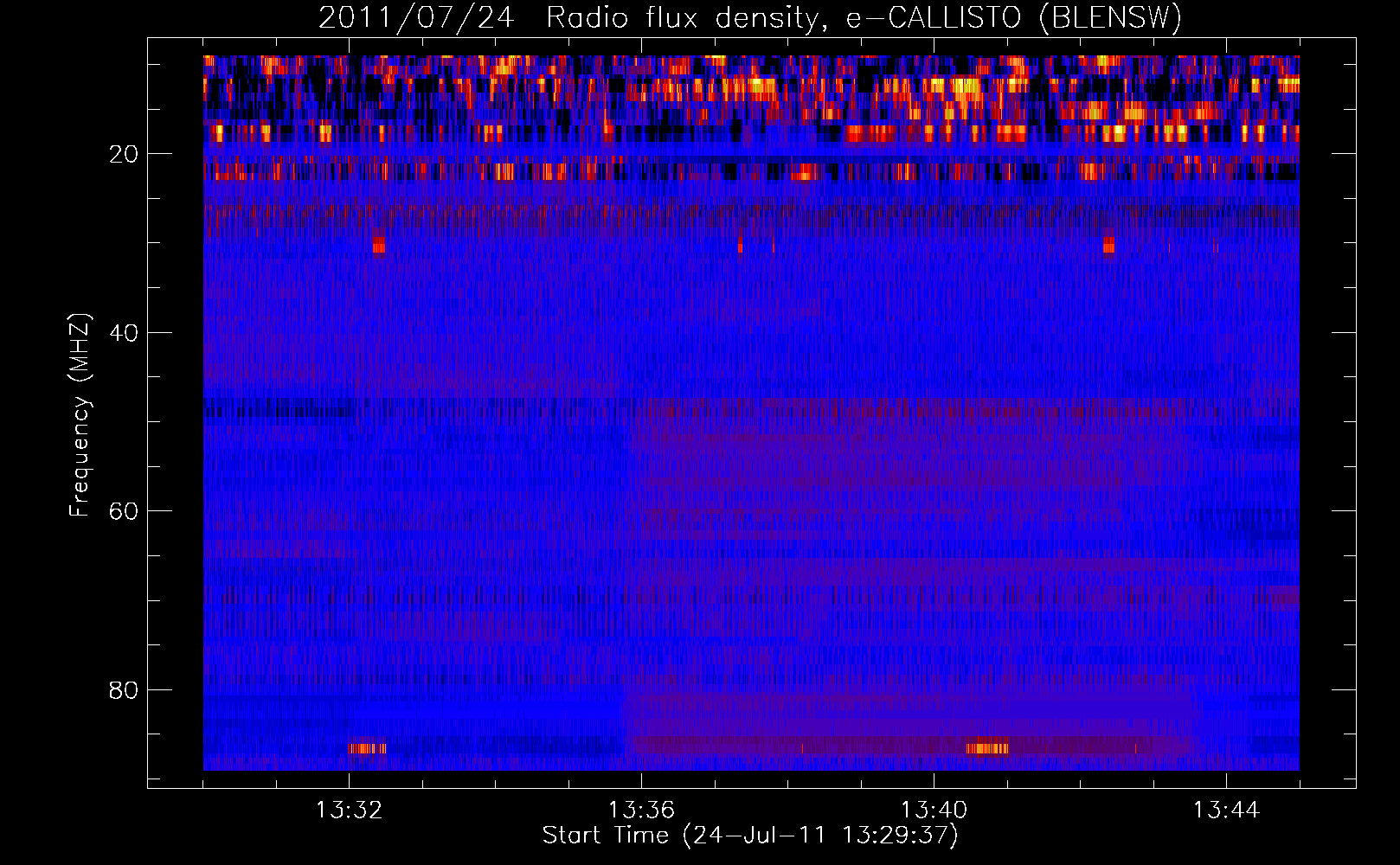Click the 40 frequency tick label
1400x865 pixels.
coord(125,333)
